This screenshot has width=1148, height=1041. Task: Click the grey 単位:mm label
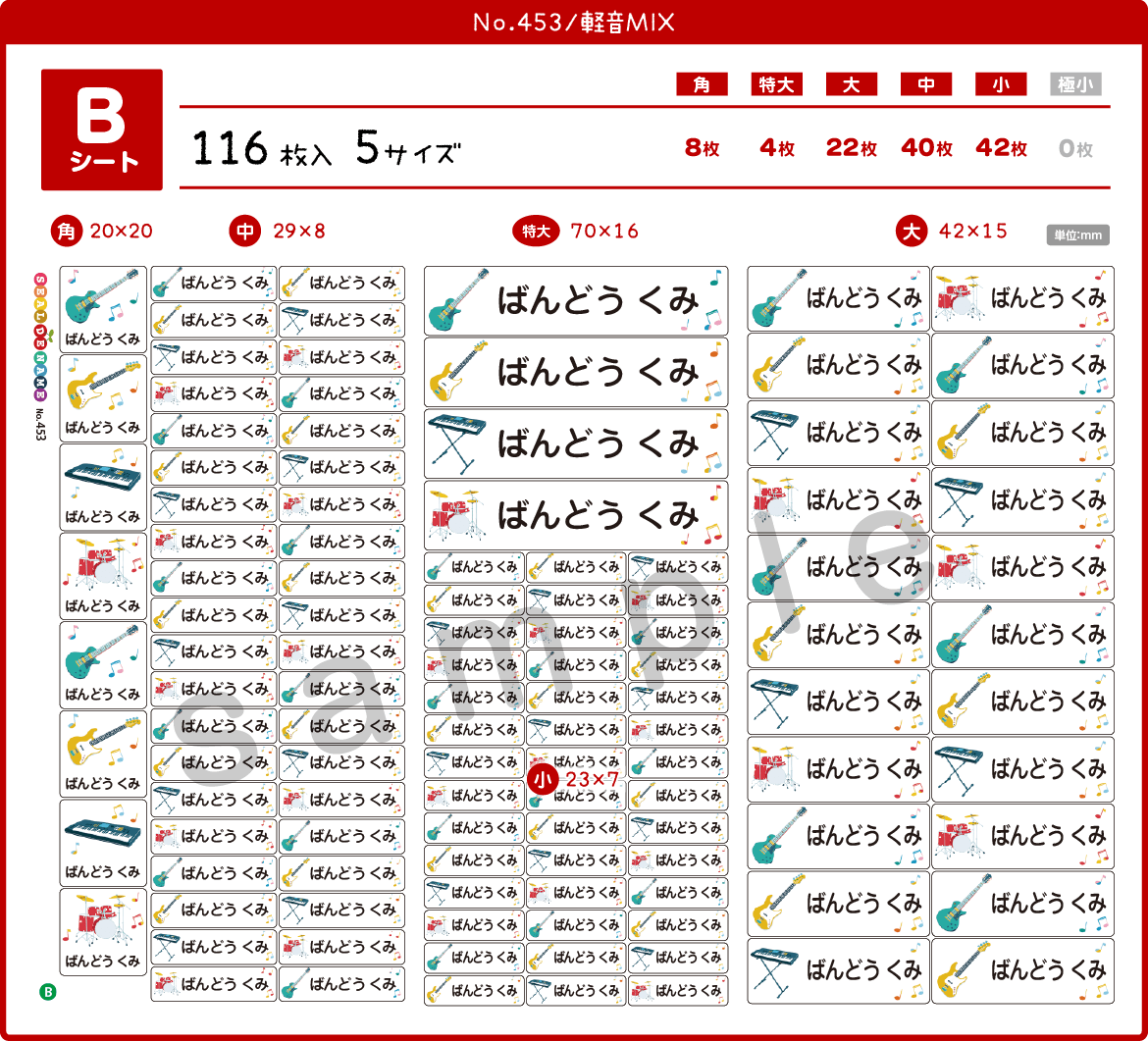pyautogui.click(x=1077, y=235)
